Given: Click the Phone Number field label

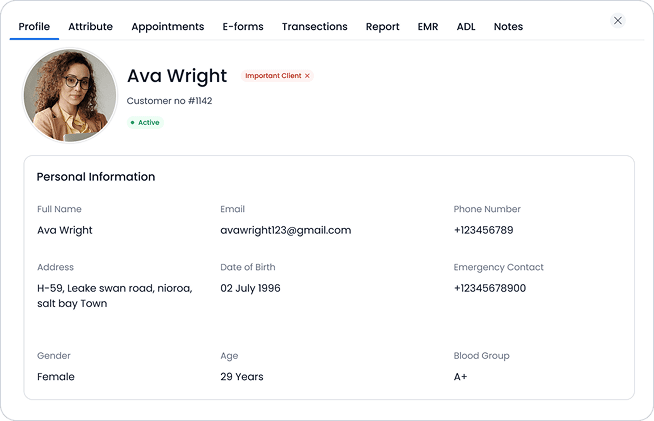Looking at the screenshot, I should [487, 209].
